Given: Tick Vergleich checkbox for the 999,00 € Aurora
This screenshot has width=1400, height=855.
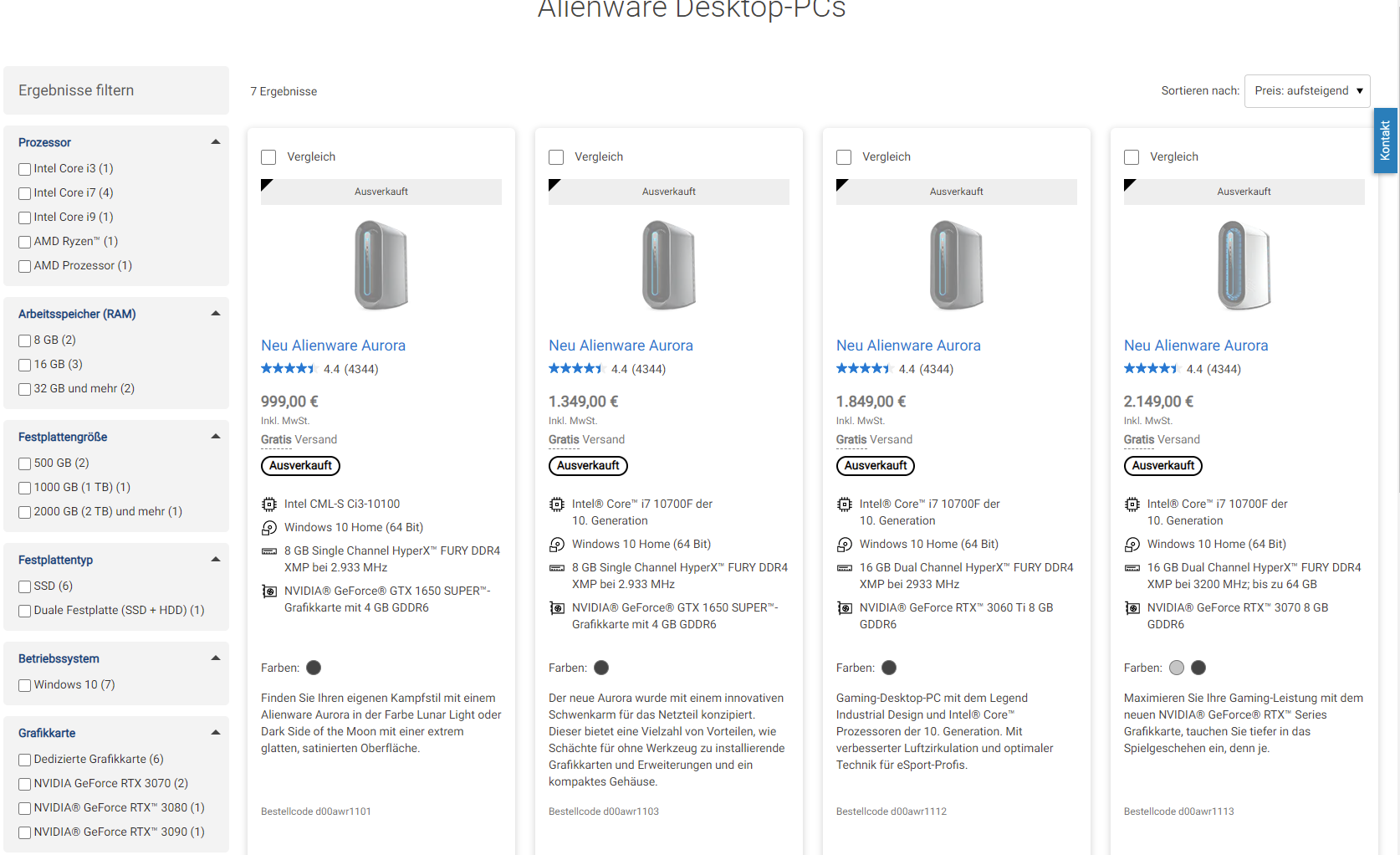Looking at the screenshot, I should pyautogui.click(x=268, y=157).
